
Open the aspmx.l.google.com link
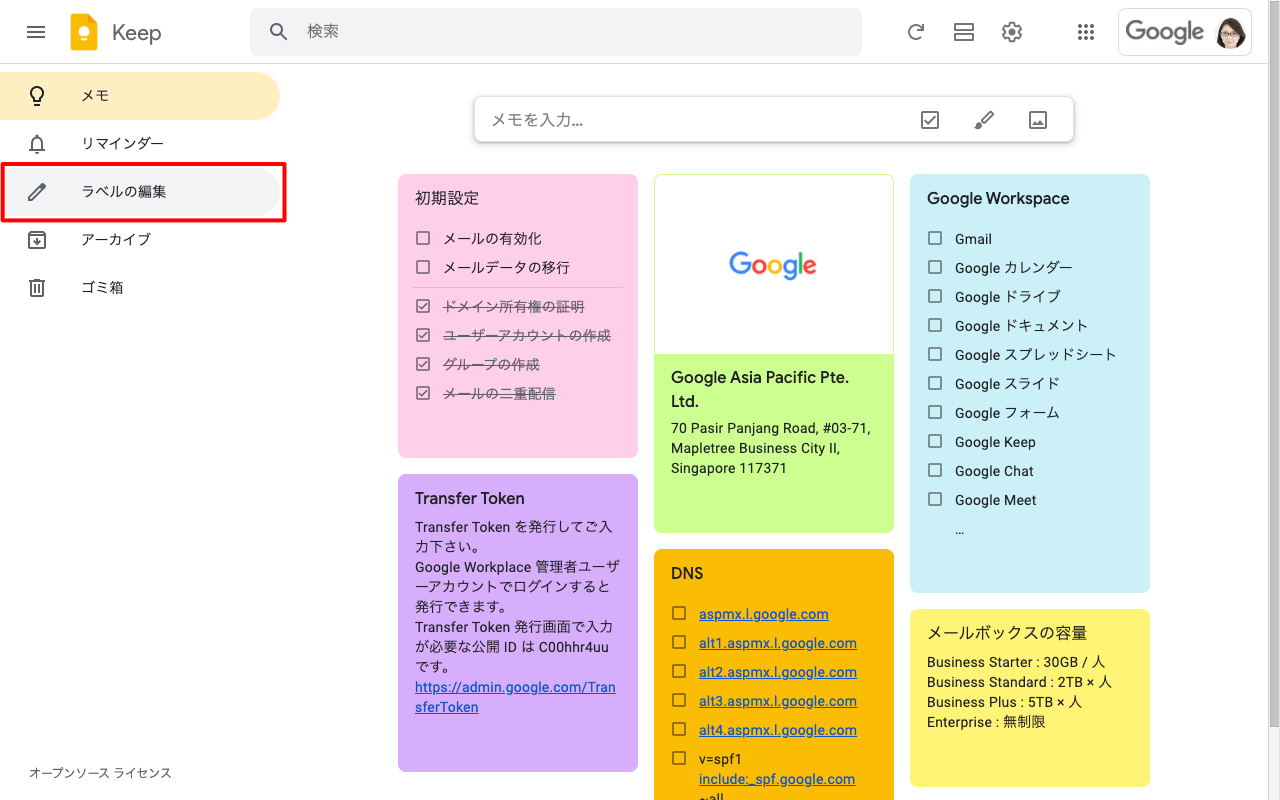(x=764, y=614)
